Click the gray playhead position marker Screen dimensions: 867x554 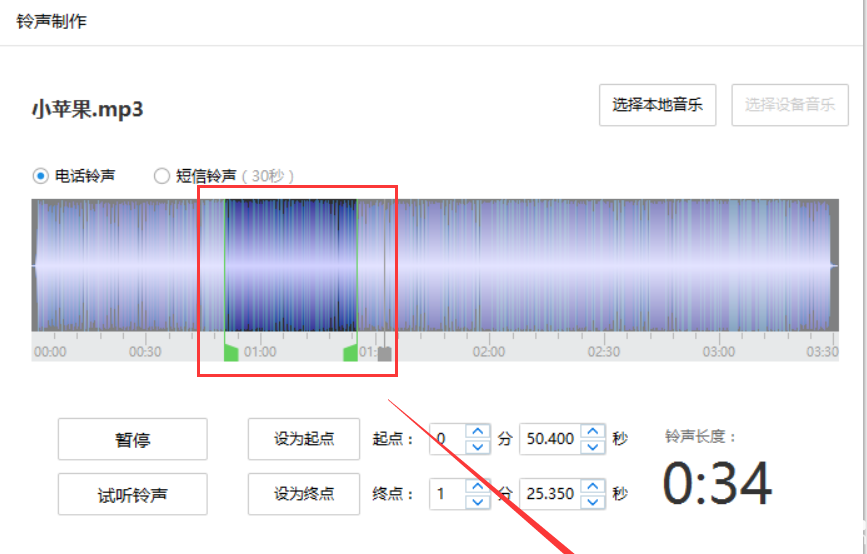click(x=385, y=354)
